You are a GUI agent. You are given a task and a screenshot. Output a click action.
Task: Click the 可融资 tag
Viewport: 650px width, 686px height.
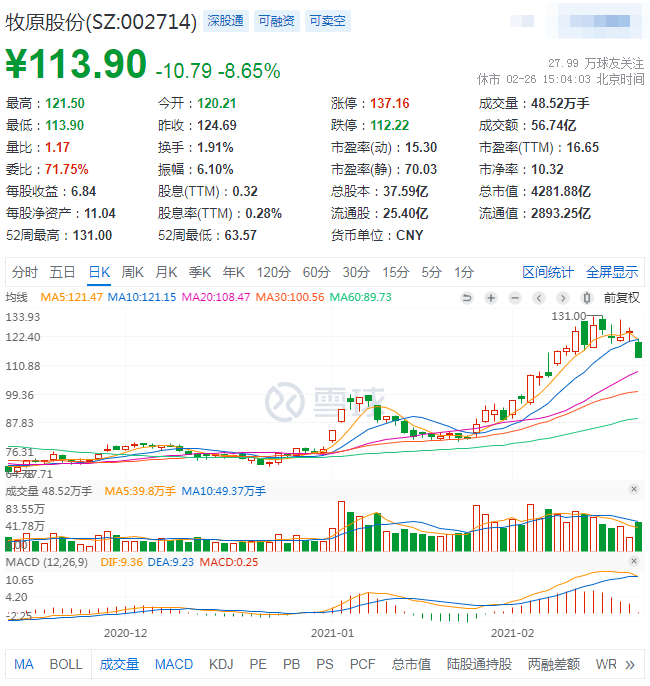click(x=276, y=21)
